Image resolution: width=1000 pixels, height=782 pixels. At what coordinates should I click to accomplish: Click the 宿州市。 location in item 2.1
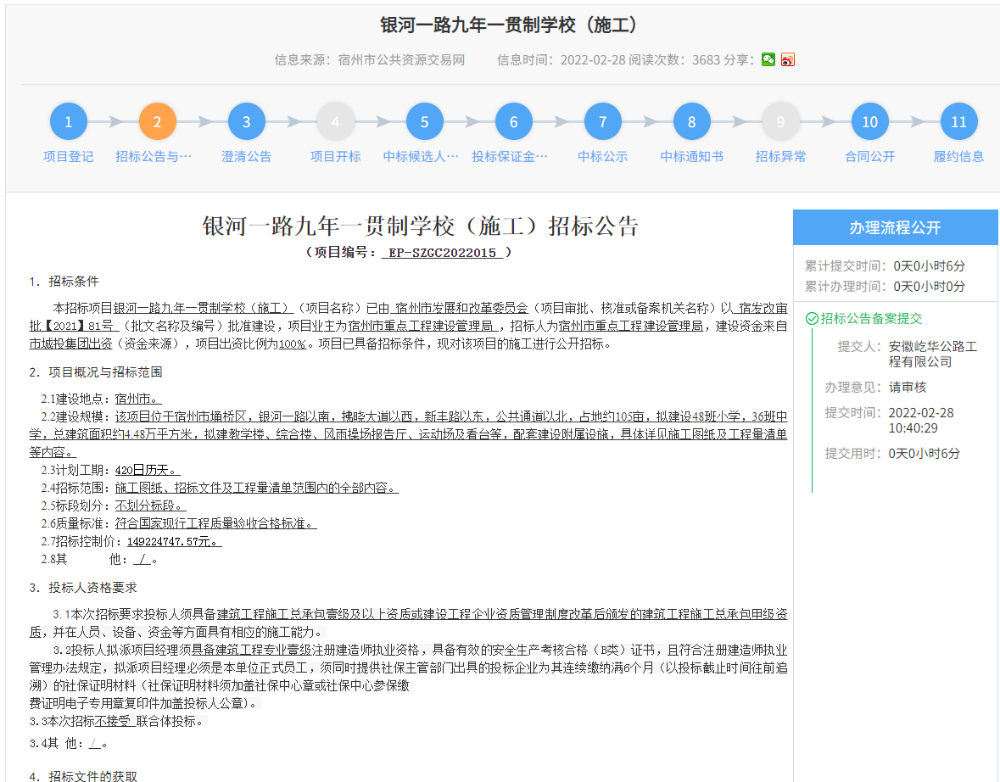pyautogui.click(x=136, y=399)
